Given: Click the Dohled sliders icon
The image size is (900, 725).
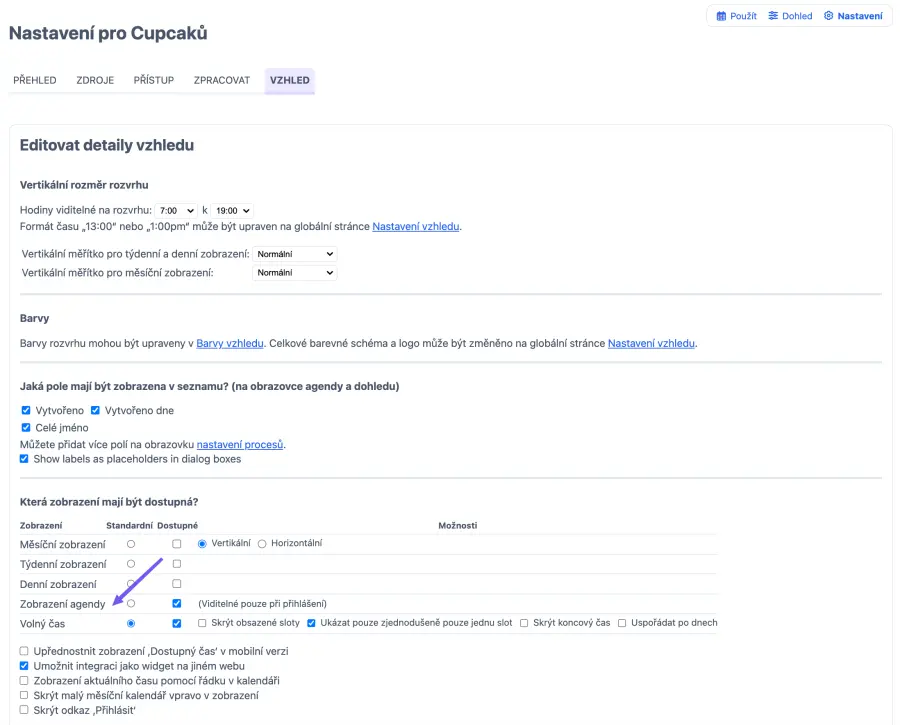Looking at the screenshot, I should coord(773,16).
